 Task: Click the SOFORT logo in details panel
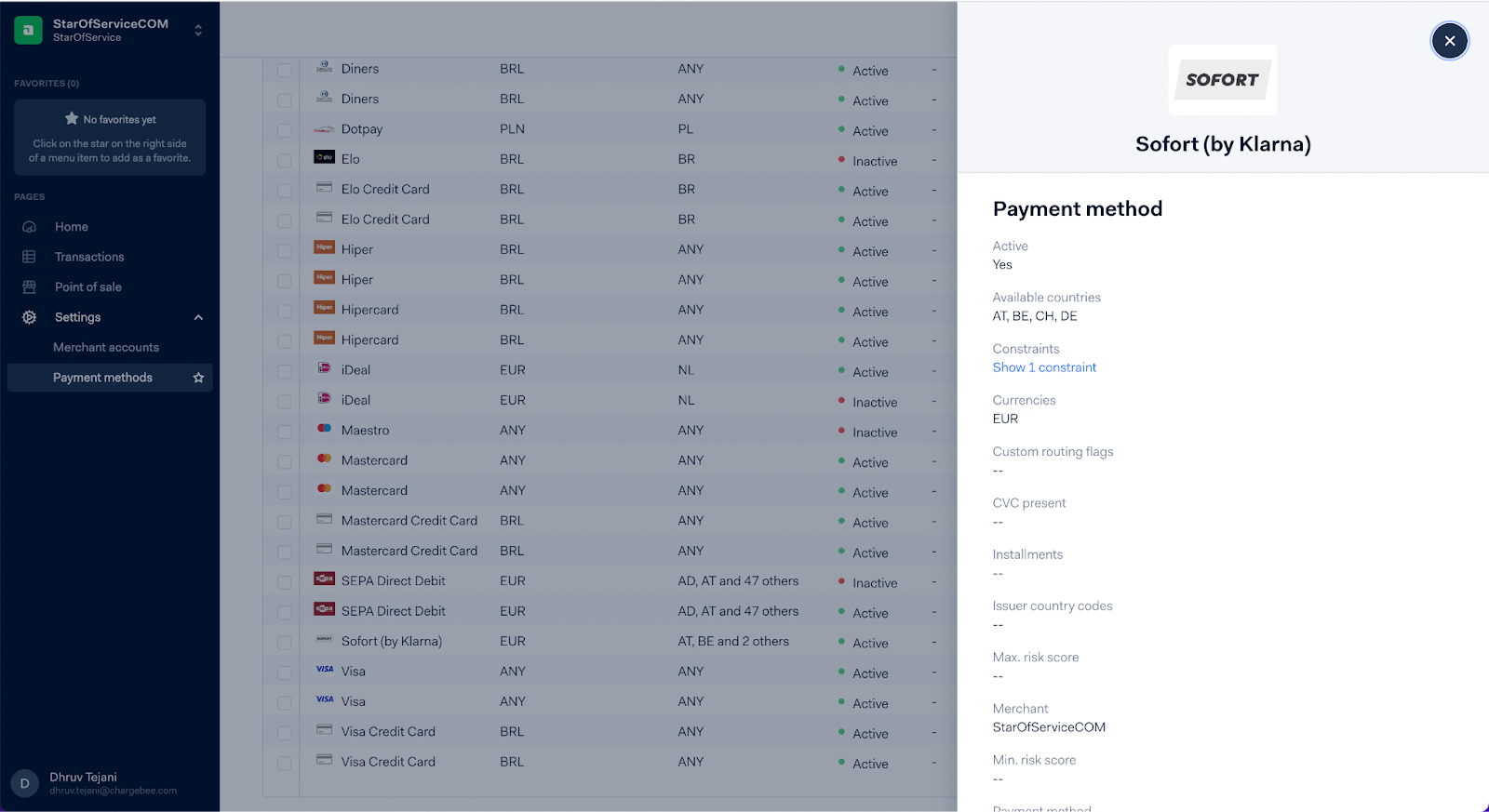pos(1222,80)
